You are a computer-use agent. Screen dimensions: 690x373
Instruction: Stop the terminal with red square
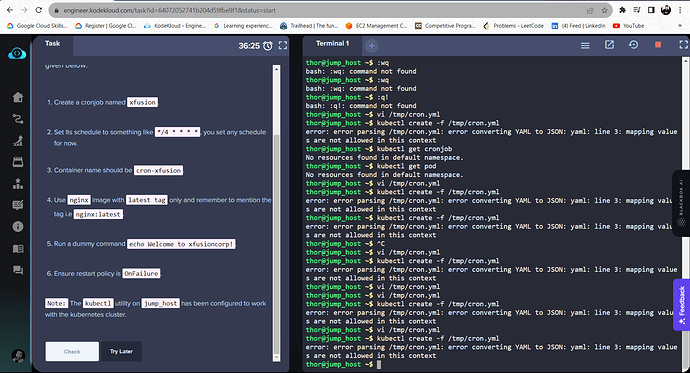[658, 45]
